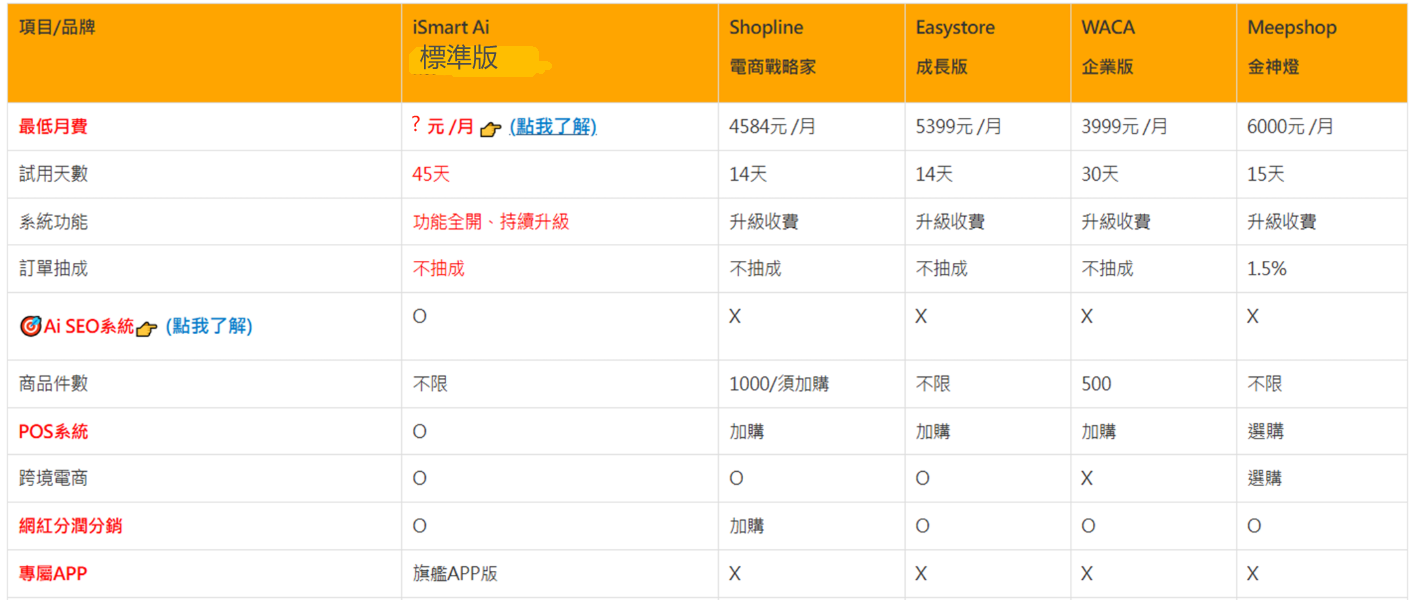The height and width of the screenshot is (610, 1419).
Task: Click the 跨境電商 row label
Action: point(53,479)
